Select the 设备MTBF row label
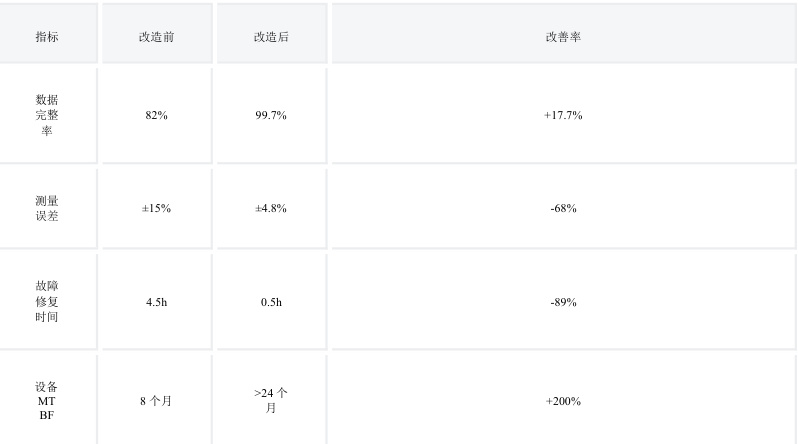Screen dimensions: 798x444 (x=47, y=400)
